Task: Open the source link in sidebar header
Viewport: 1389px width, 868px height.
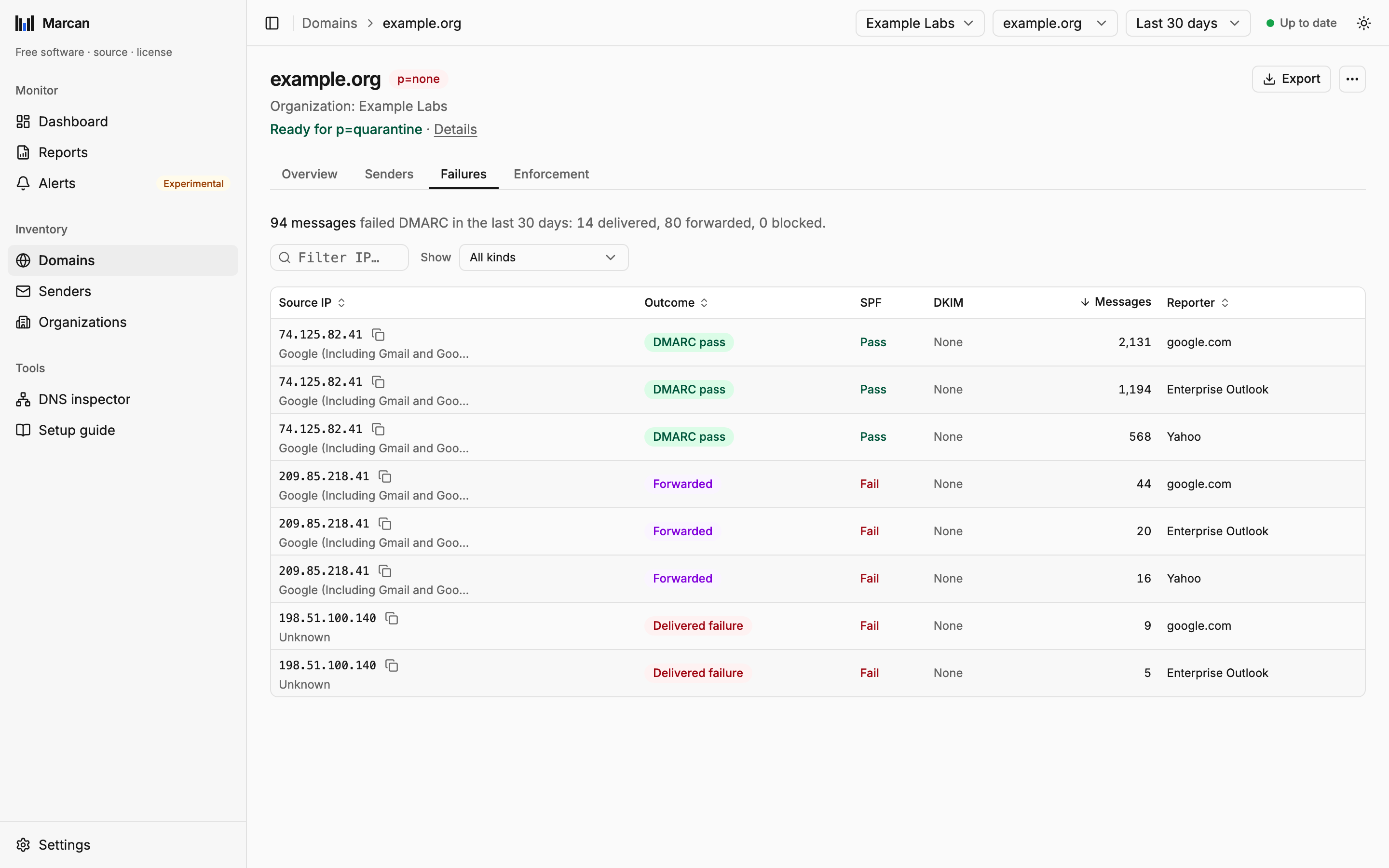Action: (110, 52)
